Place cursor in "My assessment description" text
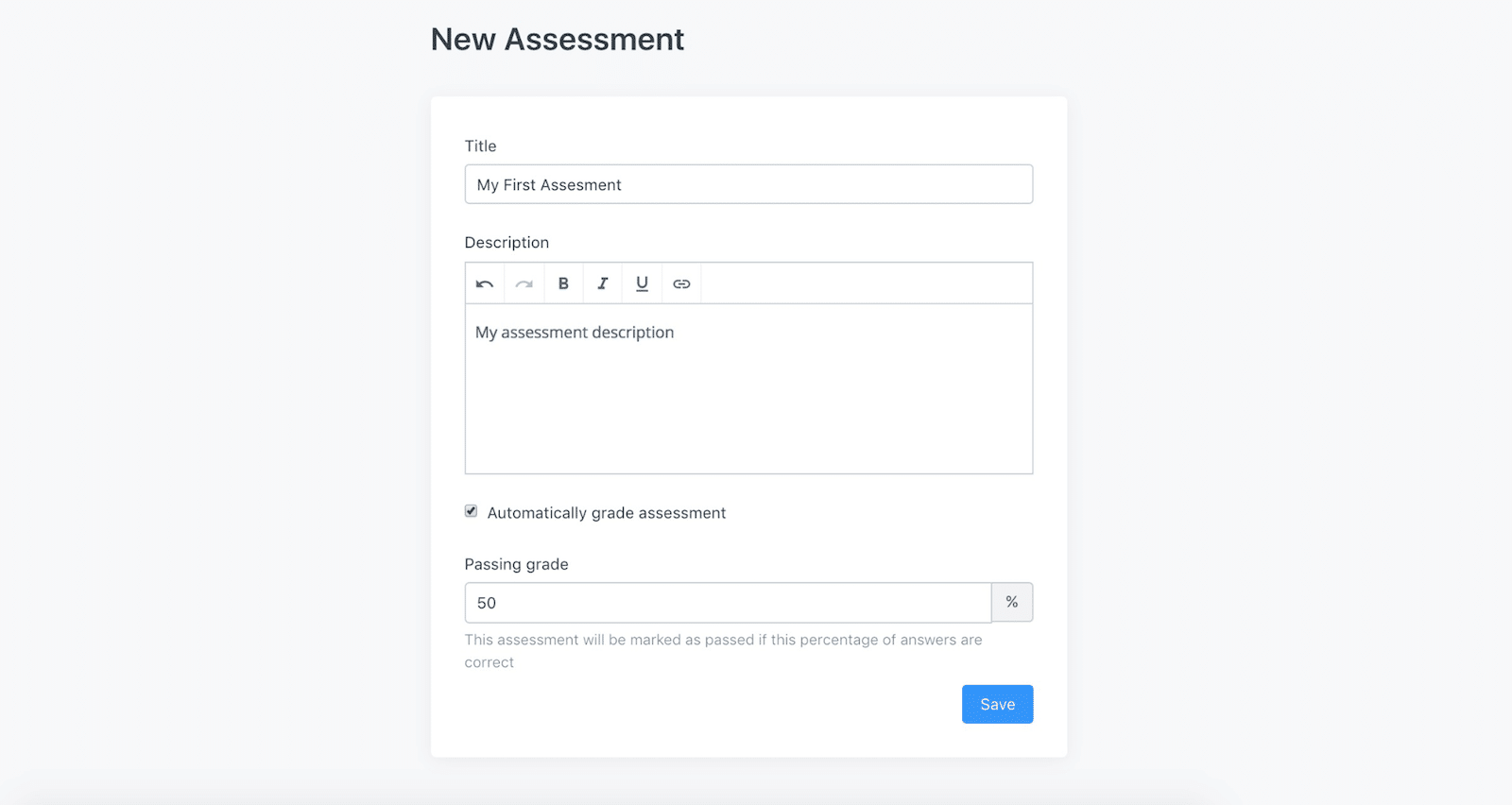Image resolution: width=1512 pixels, height=805 pixels. point(575,333)
